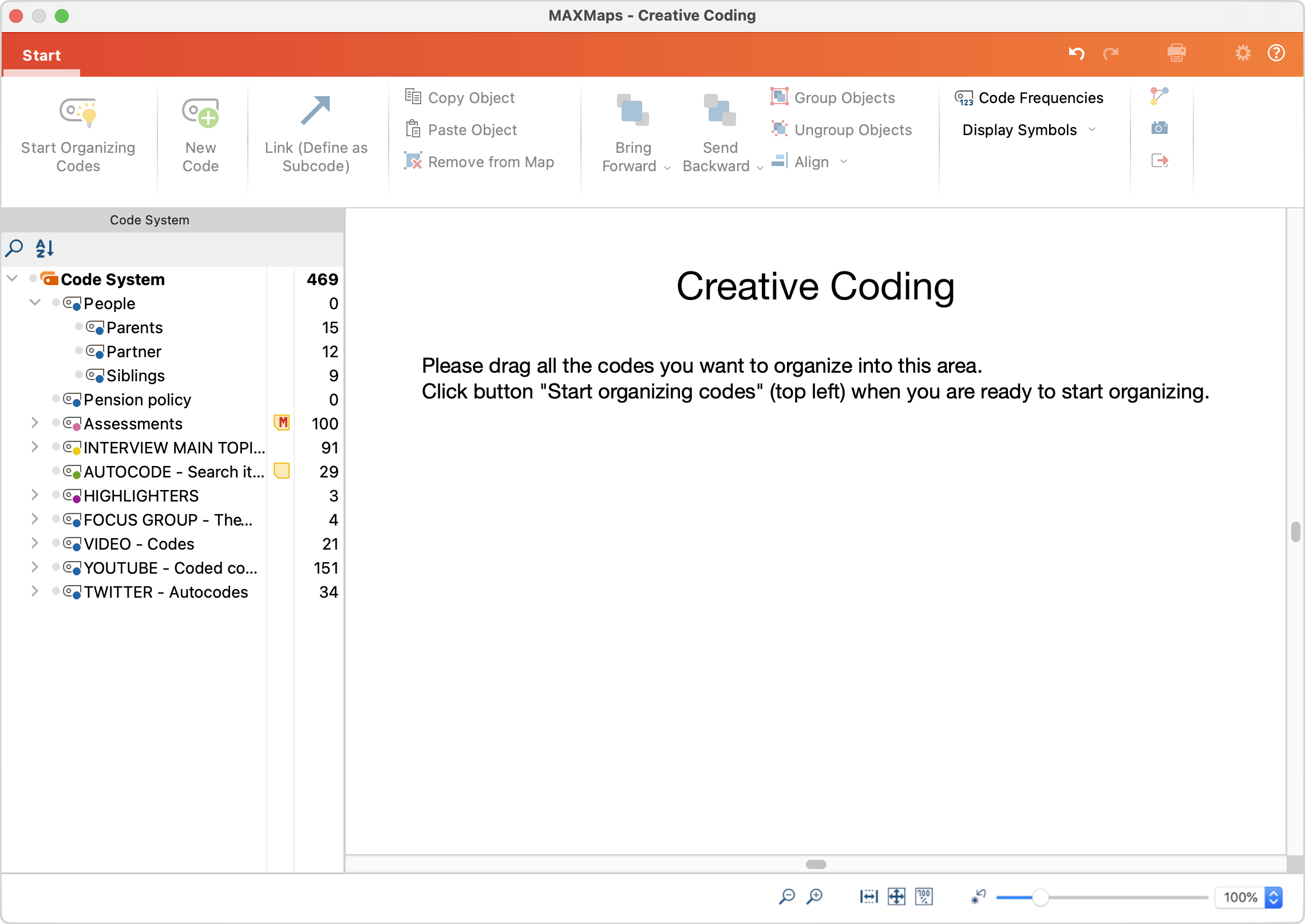Toggle activation dot of People code
The image size is (1305, 924).
coord(56,302)
